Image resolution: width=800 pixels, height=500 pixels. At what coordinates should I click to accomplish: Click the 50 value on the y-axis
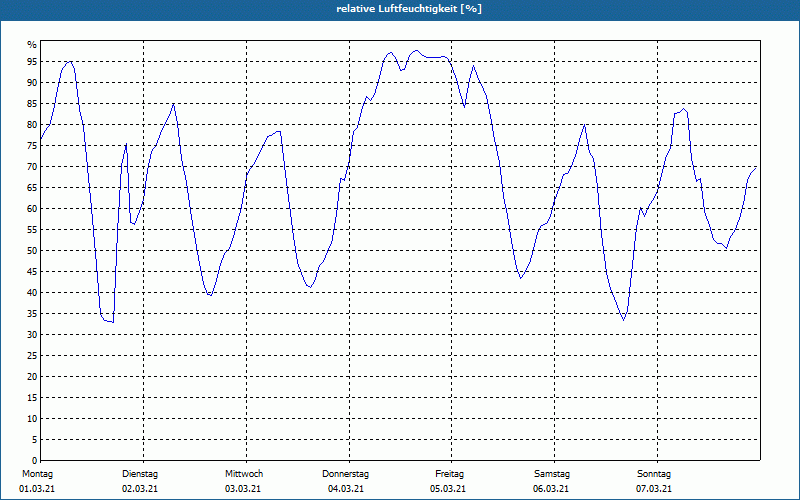(x=32, y=251)
